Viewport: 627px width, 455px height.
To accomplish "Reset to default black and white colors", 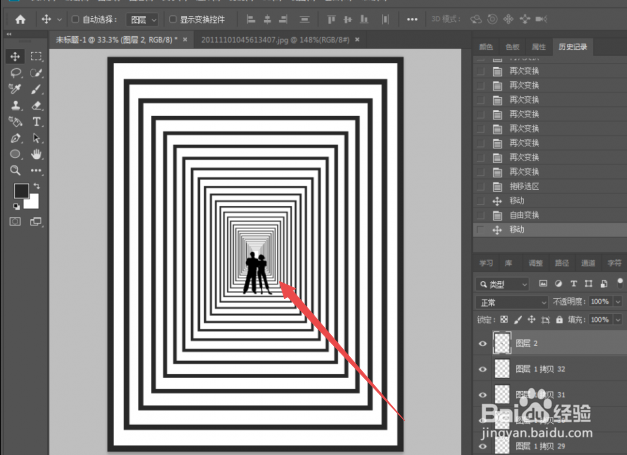I will (x=16, y=206).
